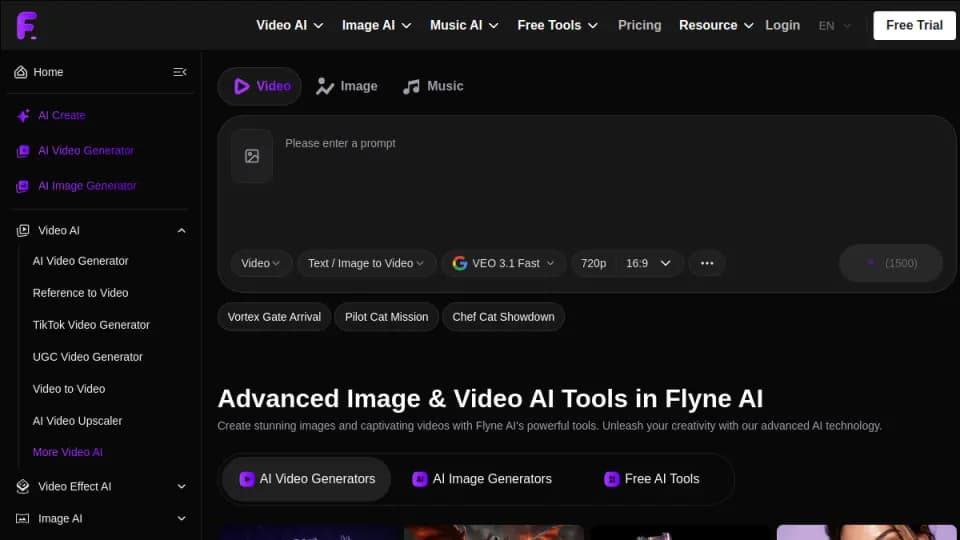The height and width of the screenshot is (540, 960).
Task: Open Video to Video in sidebar
Action: tap(69, 389)
